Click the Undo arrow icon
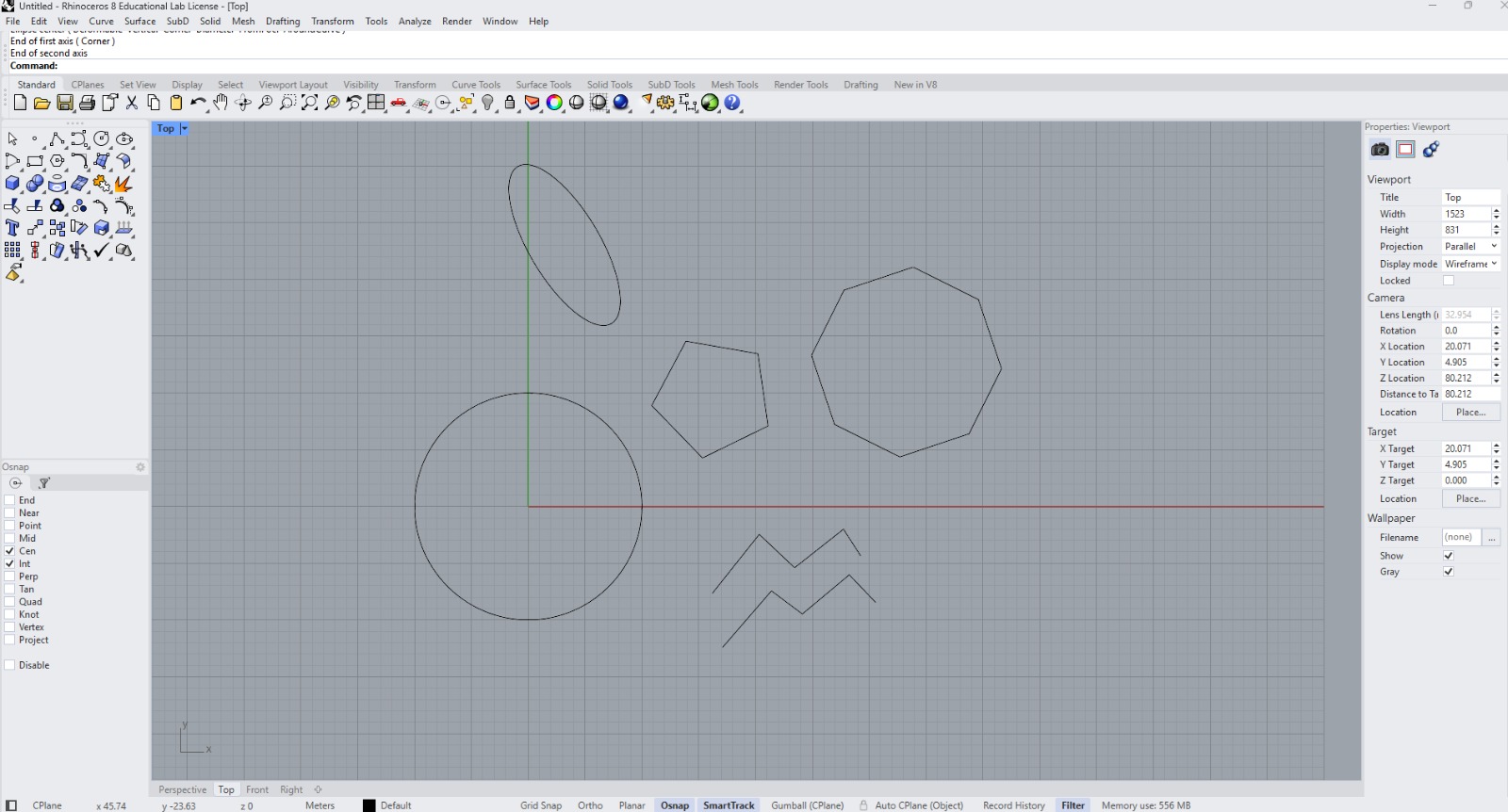The image size is (1508, 812). point(198,103)
